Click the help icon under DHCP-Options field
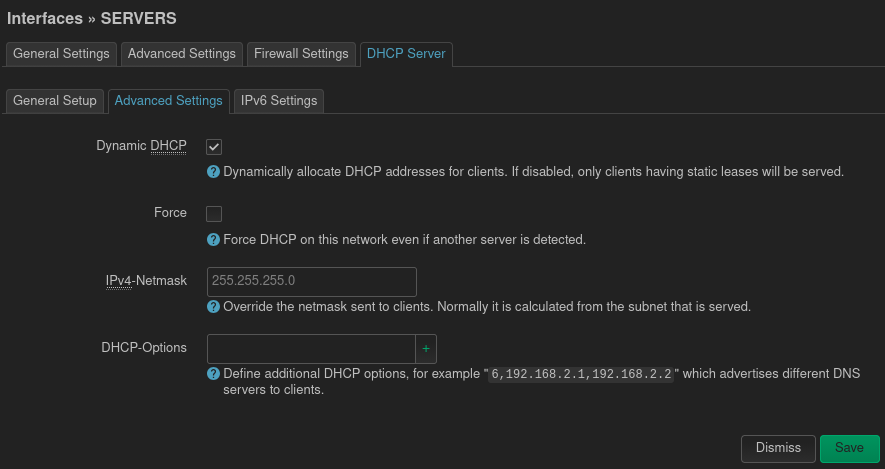The height and width of the screenshot is (469, 885). tap(213, 374)
